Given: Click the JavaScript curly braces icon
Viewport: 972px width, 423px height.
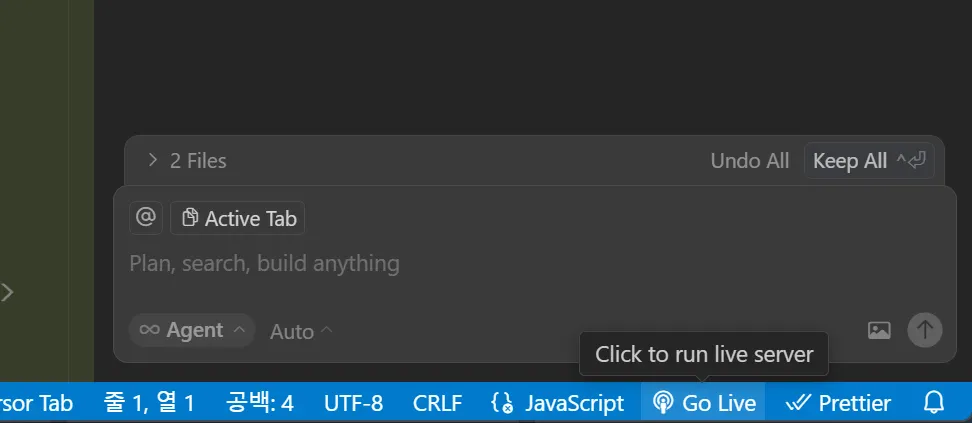Looking at the screenshot, I should pyautogui.click(x=502, y=403).
